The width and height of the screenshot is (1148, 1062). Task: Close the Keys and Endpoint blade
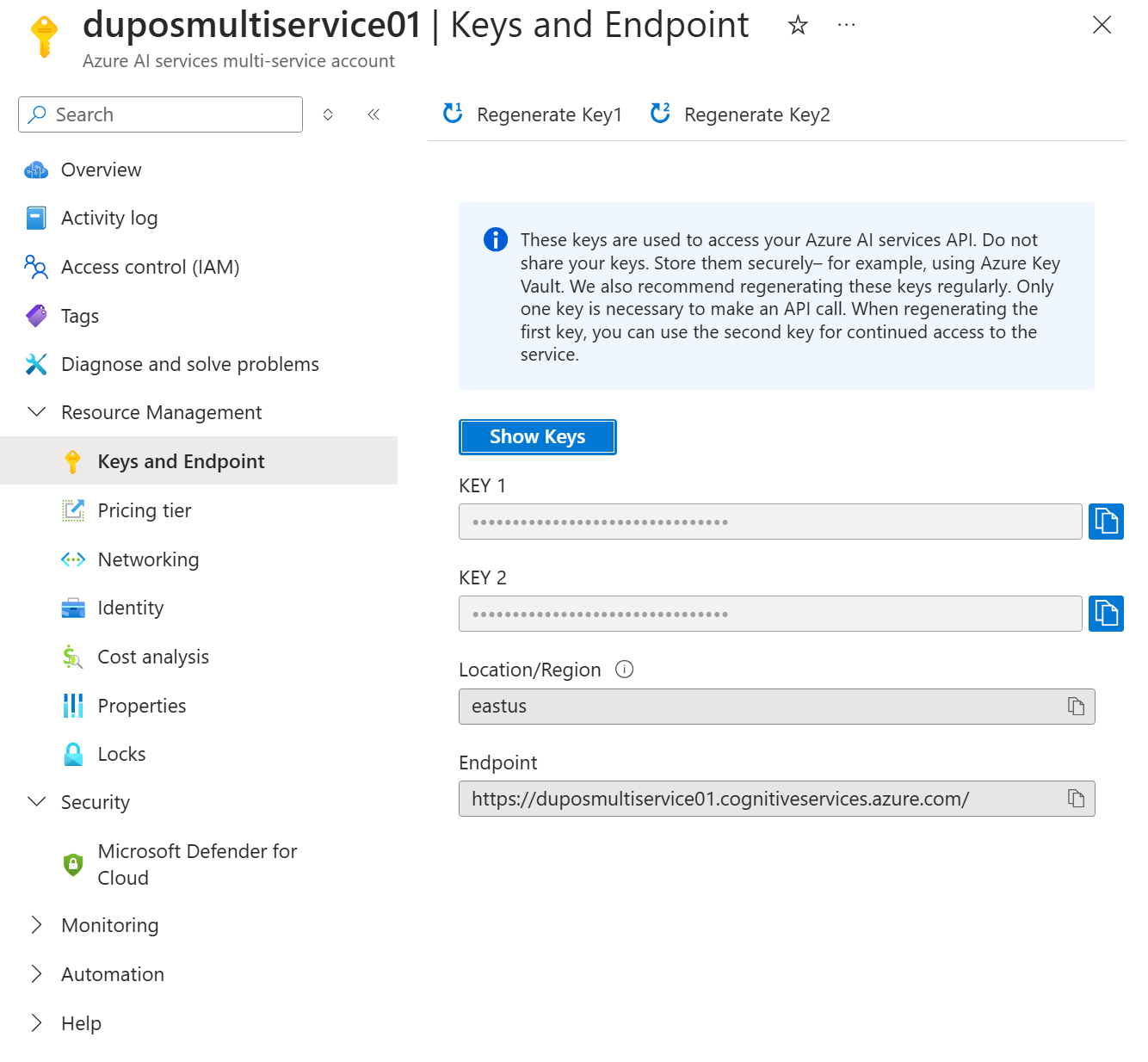(1102, 25)
